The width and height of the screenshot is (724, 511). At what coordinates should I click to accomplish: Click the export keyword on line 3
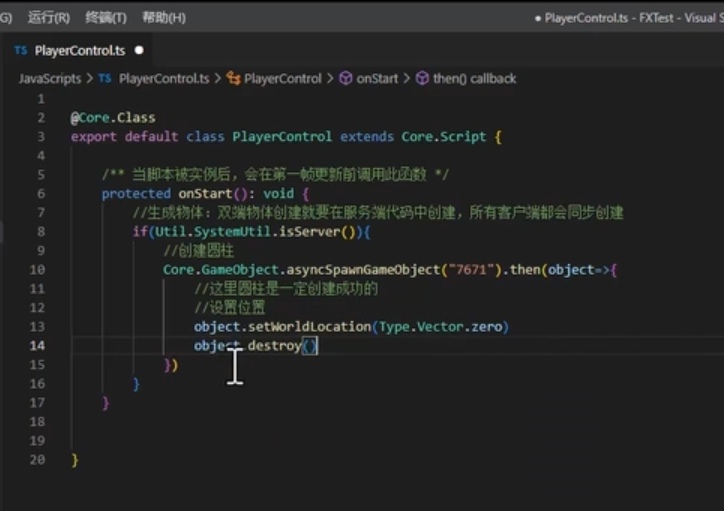pyautogui.click(x=94, y=137)
